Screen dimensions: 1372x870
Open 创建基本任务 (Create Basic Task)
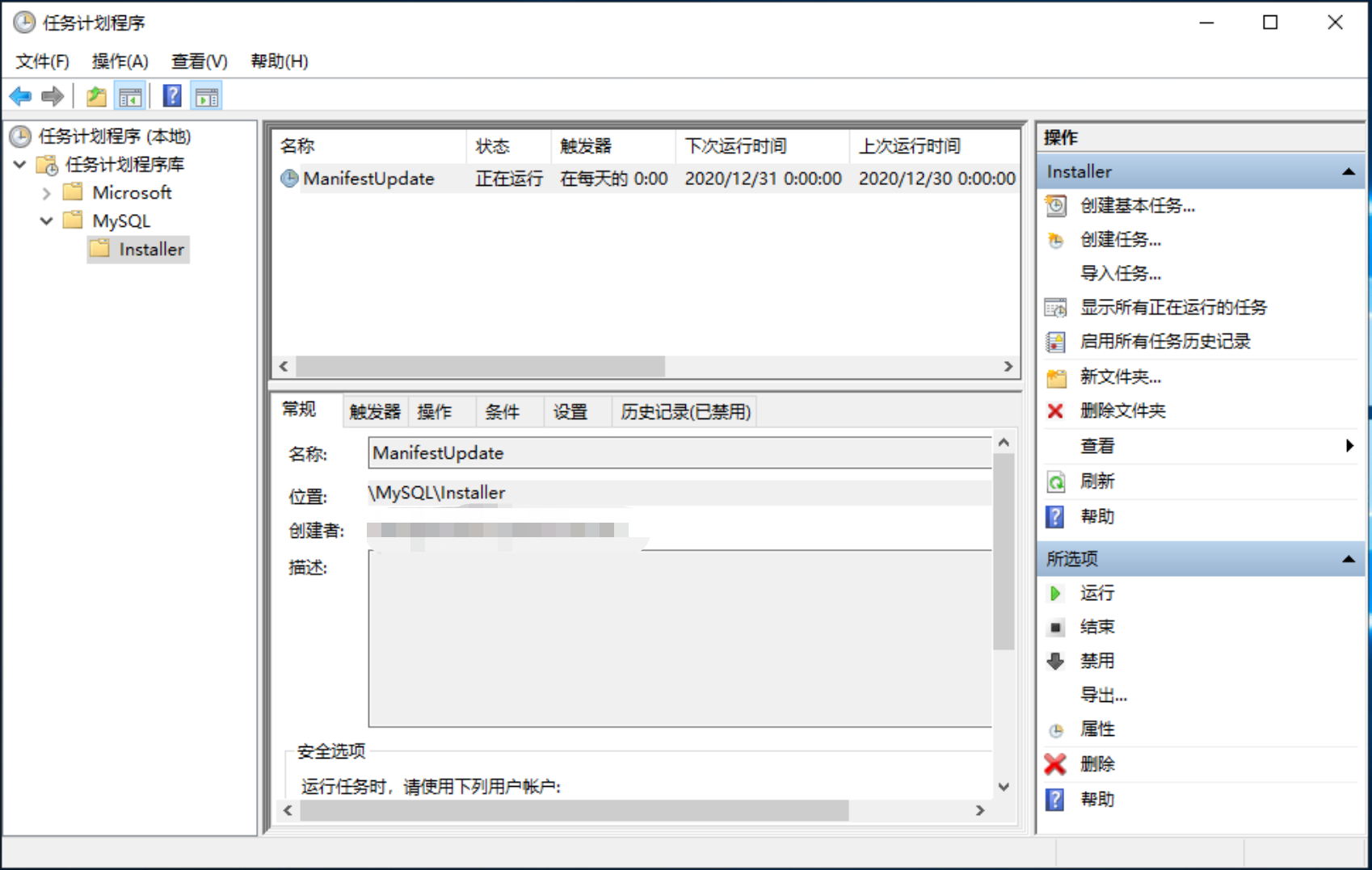click(x=1135, y=206)
